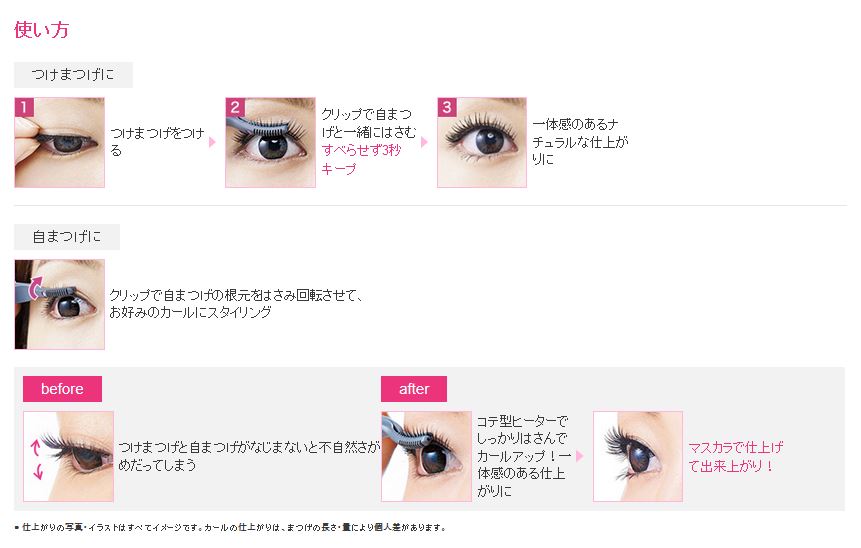This screenshot has height=548, width=861.
Task: Click the before side-profile eye photo
Action: pos(69,456)
